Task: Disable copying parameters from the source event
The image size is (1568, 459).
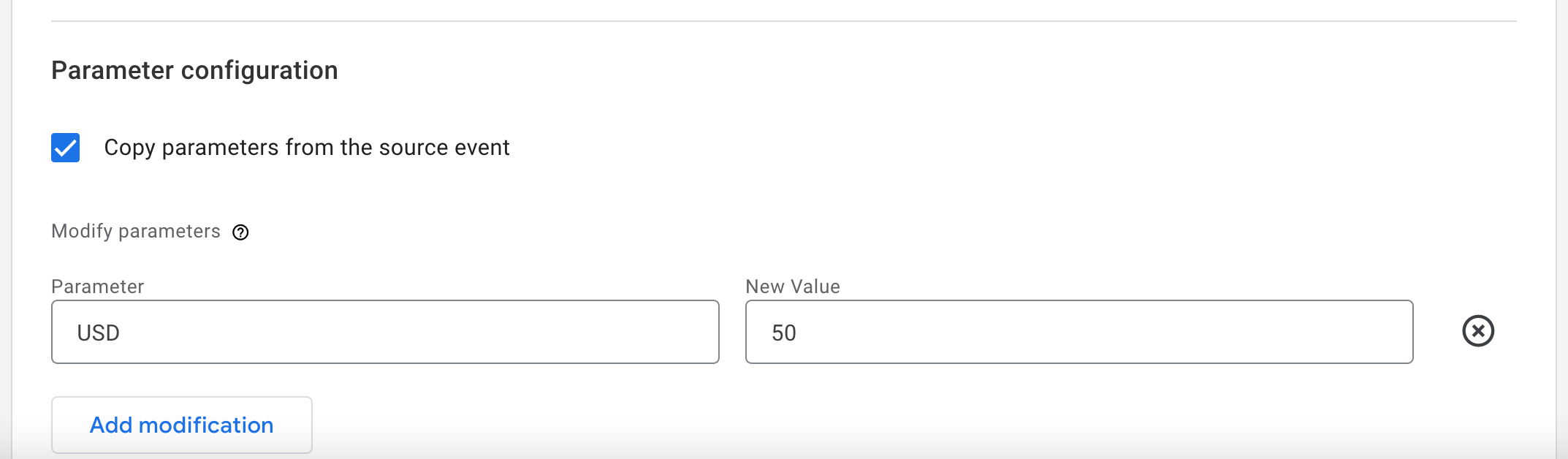Action: 65,148
